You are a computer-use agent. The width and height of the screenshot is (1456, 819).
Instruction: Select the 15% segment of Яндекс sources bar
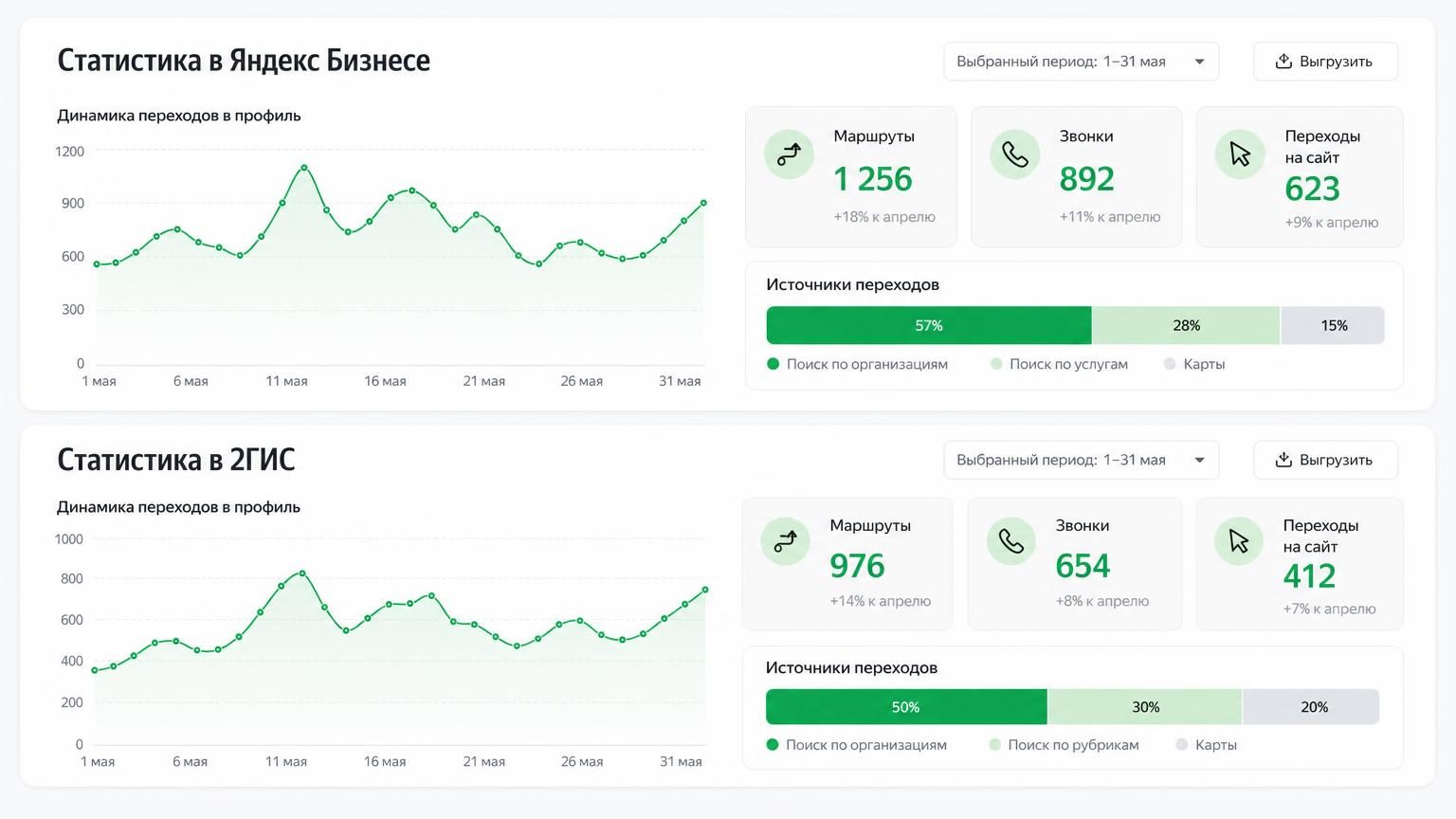pos(1333,325)
